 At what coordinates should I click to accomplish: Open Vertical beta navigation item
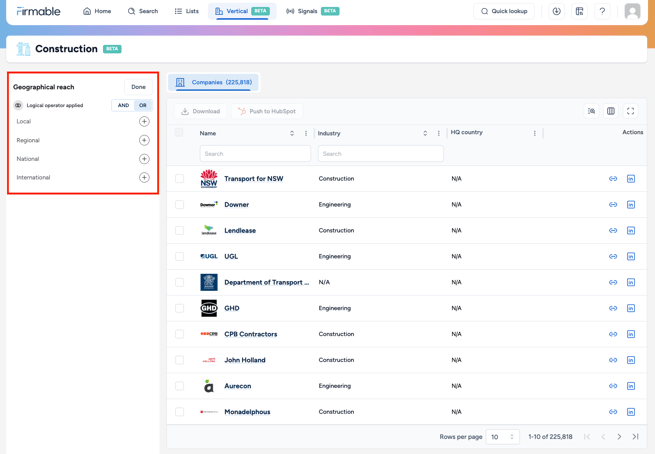click(x=242, y=11)
